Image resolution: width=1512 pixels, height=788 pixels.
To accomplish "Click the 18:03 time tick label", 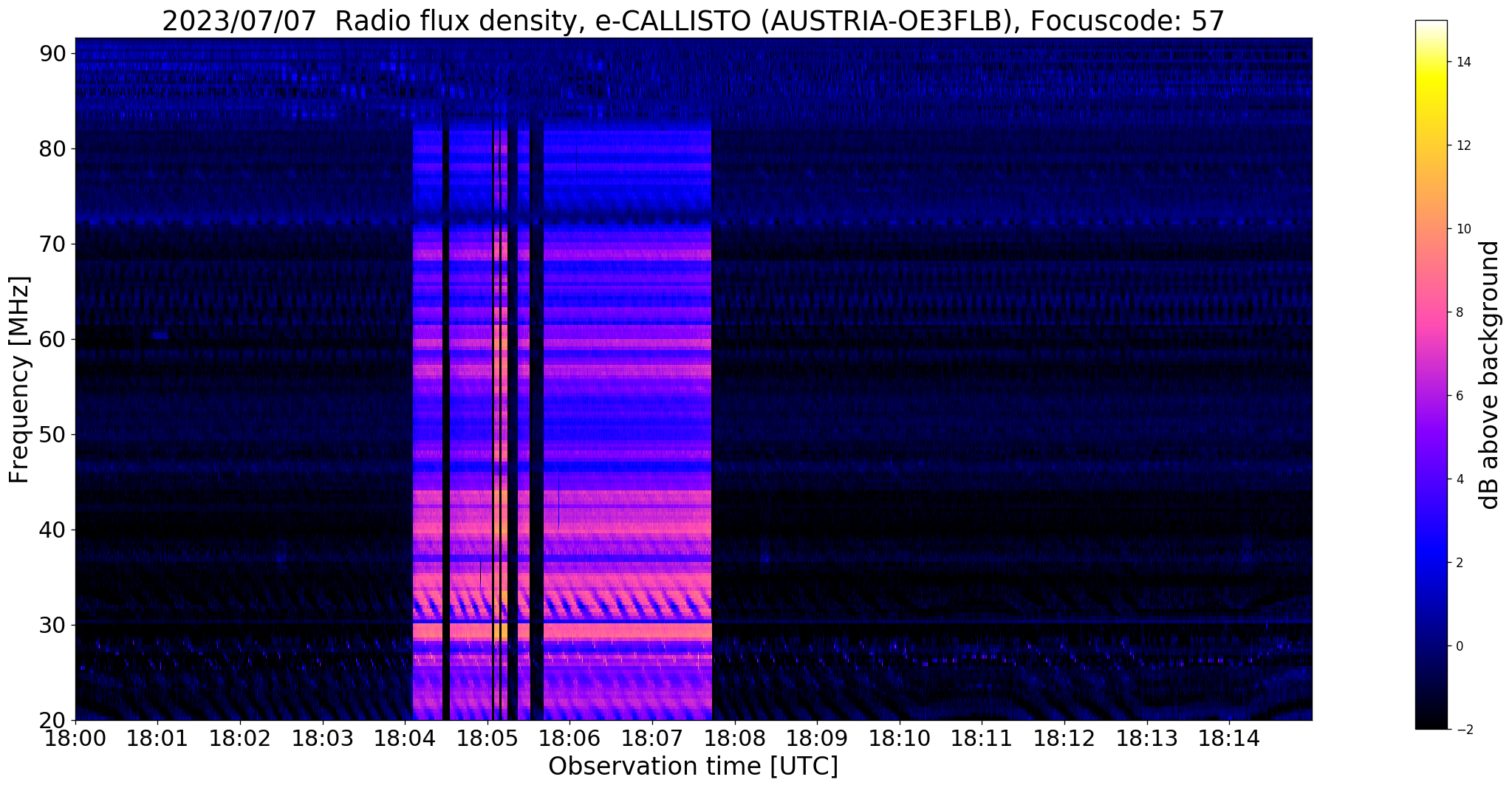I will 323,739.
